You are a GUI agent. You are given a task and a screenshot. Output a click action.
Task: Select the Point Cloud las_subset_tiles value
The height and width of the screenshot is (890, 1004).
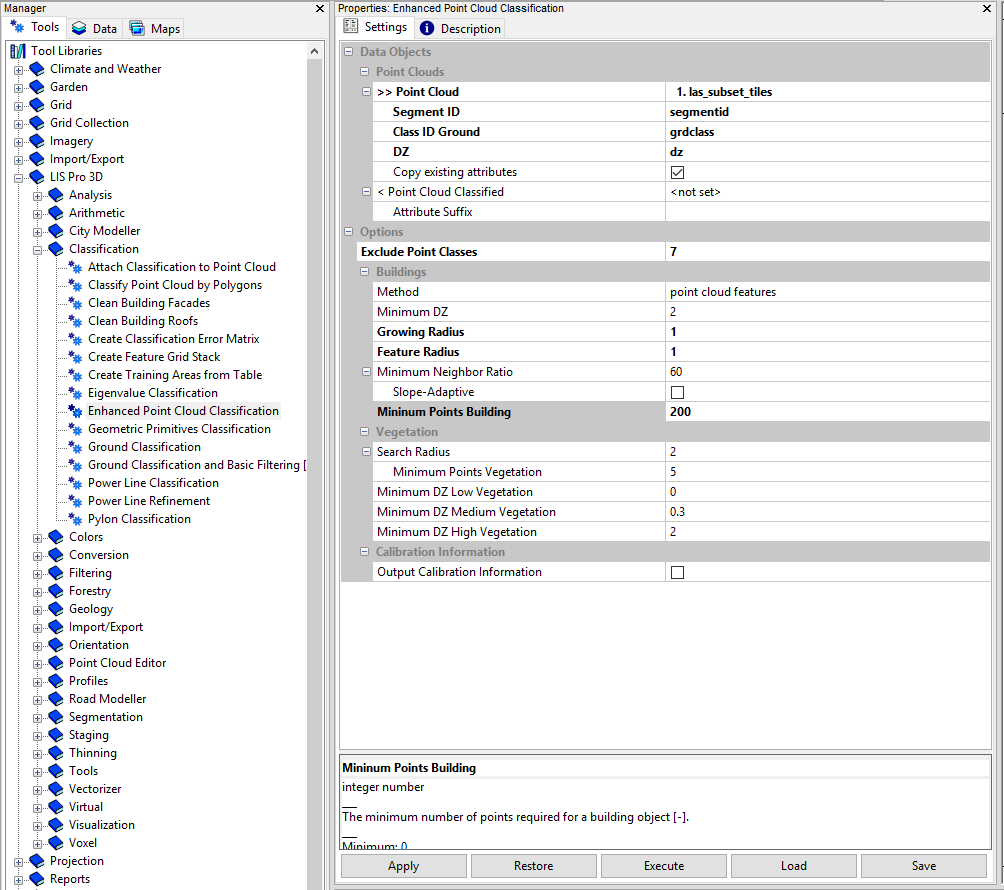(827, 92)
